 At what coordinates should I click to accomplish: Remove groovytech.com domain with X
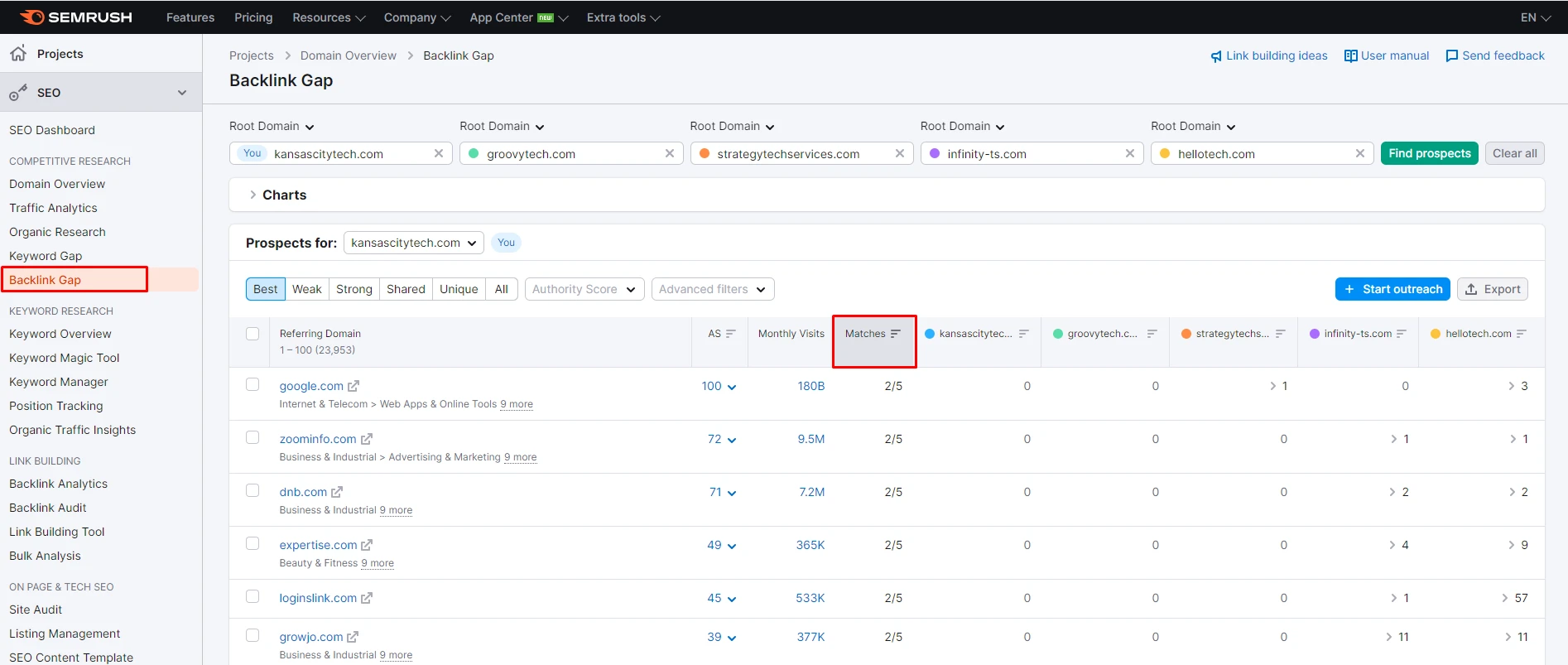[x=670, y=153]
